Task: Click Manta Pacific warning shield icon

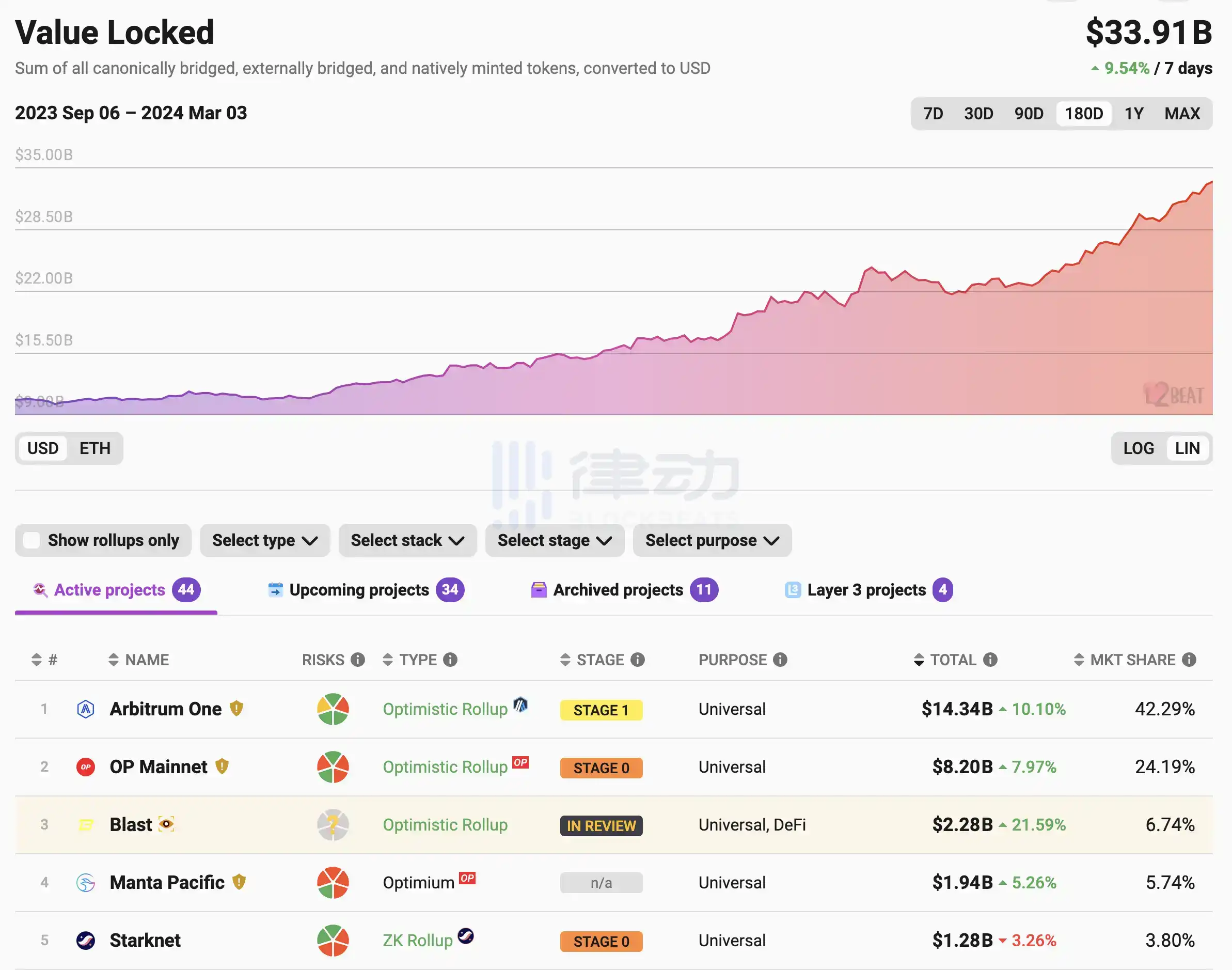Action: point(239,882)
